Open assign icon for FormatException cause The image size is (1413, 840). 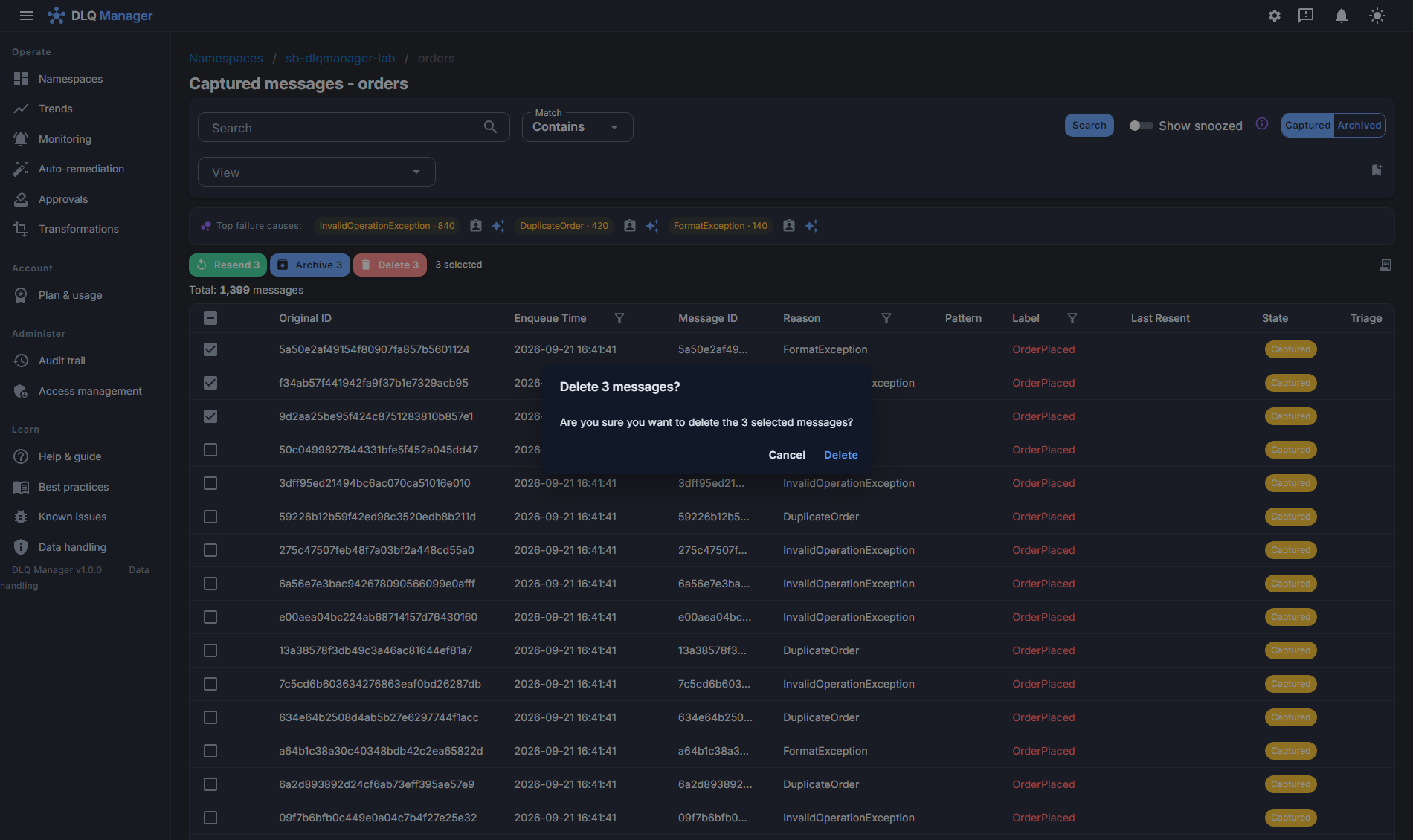coord(789,226)
